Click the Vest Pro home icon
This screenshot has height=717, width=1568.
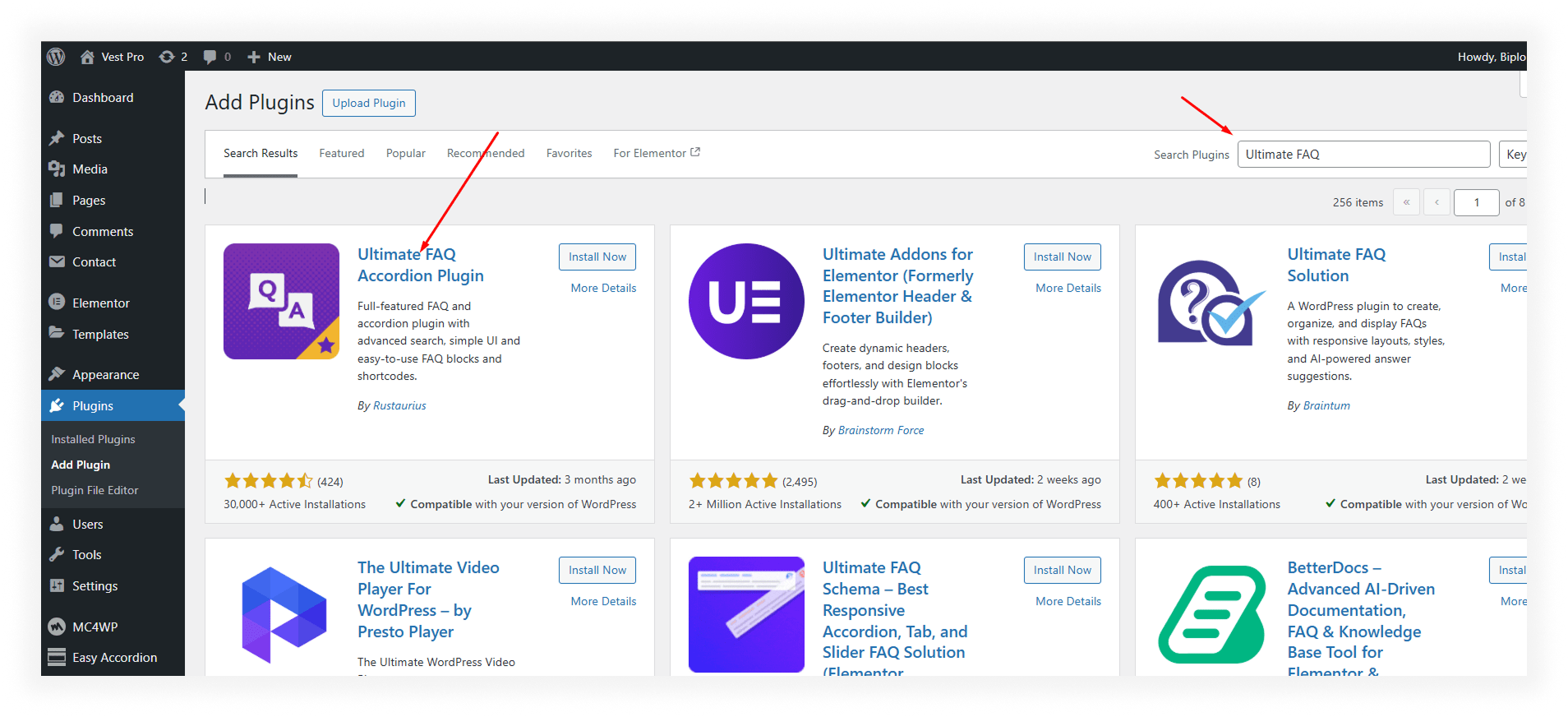tap(87, 57)
